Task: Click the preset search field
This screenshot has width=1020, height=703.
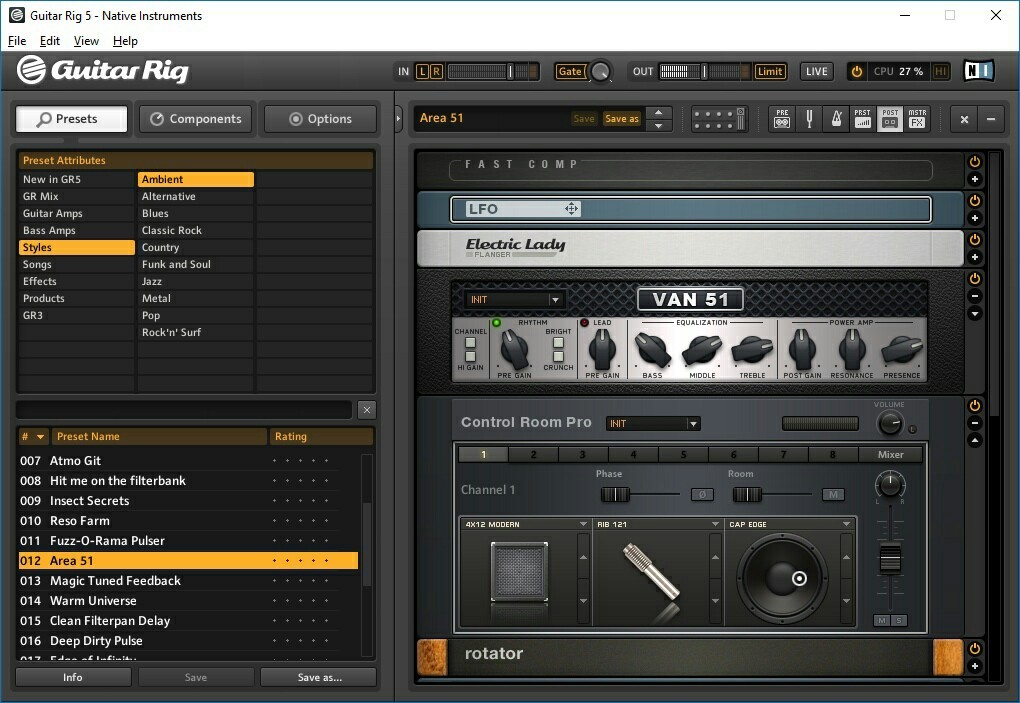Action: pyautogui.click(x=184, y=410)
